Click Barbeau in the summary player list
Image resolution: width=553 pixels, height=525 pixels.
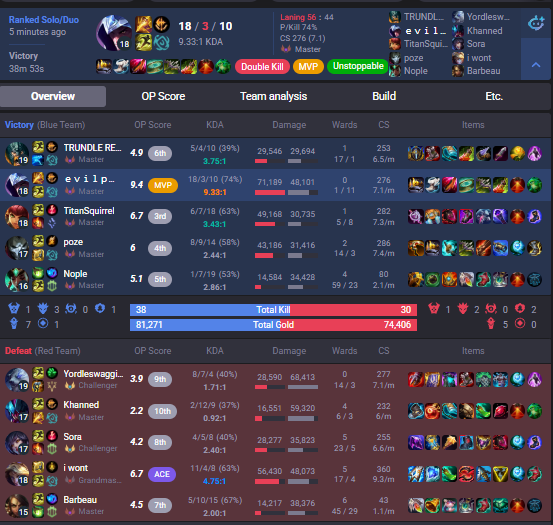(x=484, y=71)
